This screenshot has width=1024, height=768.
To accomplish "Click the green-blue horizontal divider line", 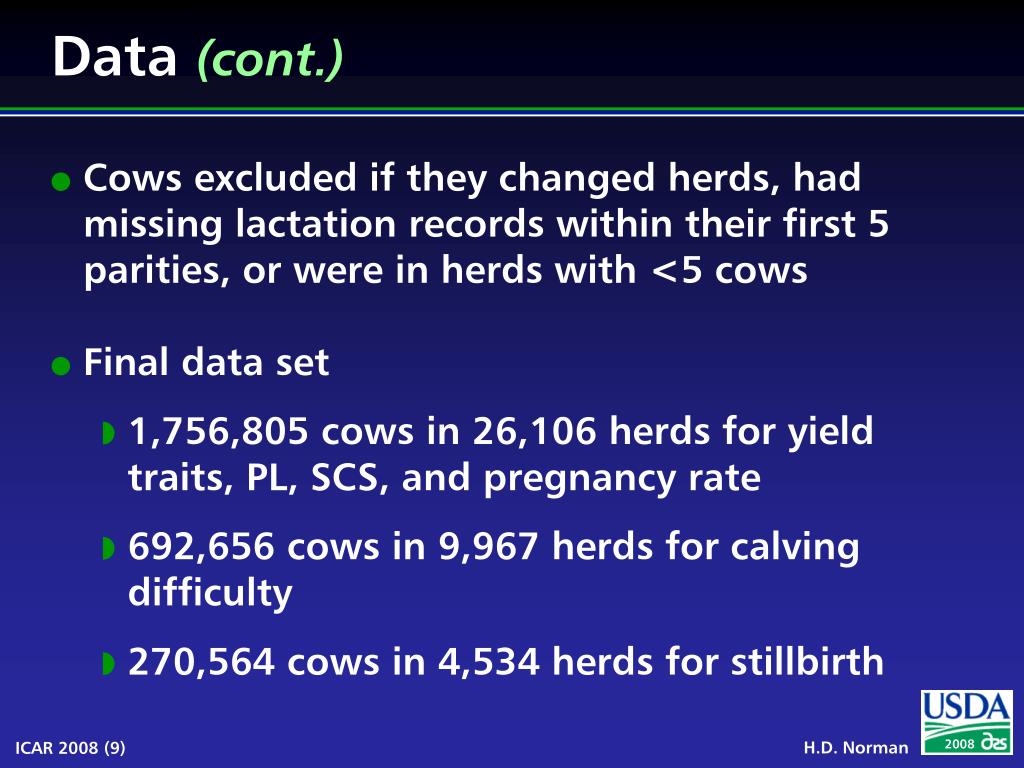I will 512,112.
